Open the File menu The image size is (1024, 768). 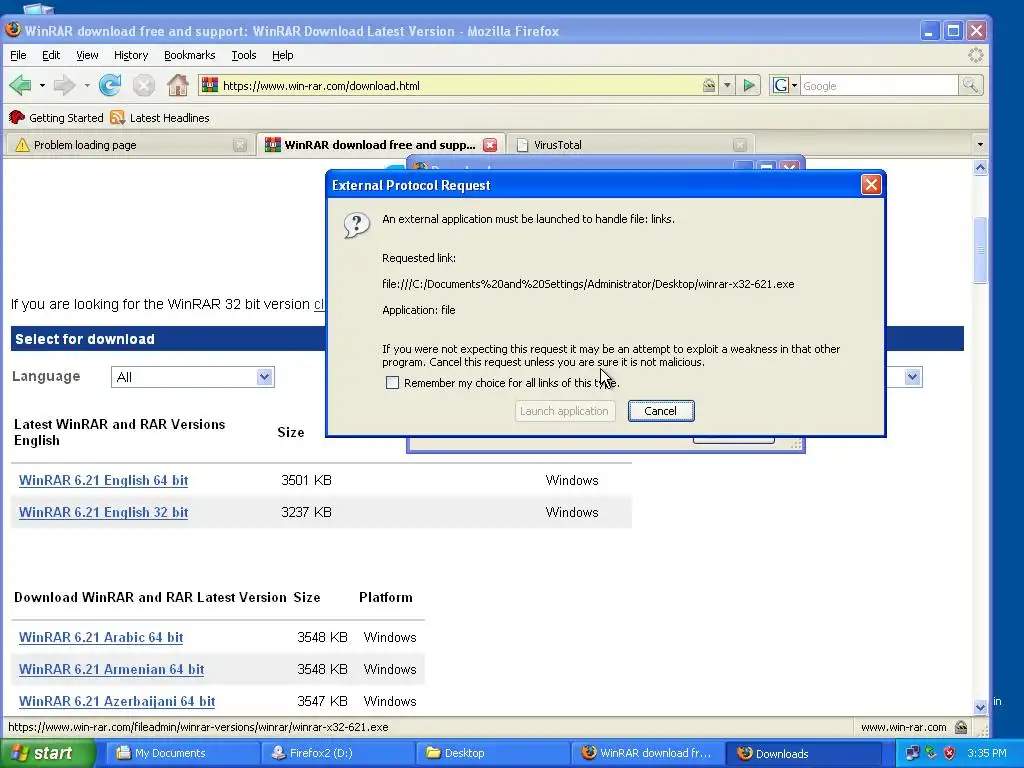(x=18, y=55)
